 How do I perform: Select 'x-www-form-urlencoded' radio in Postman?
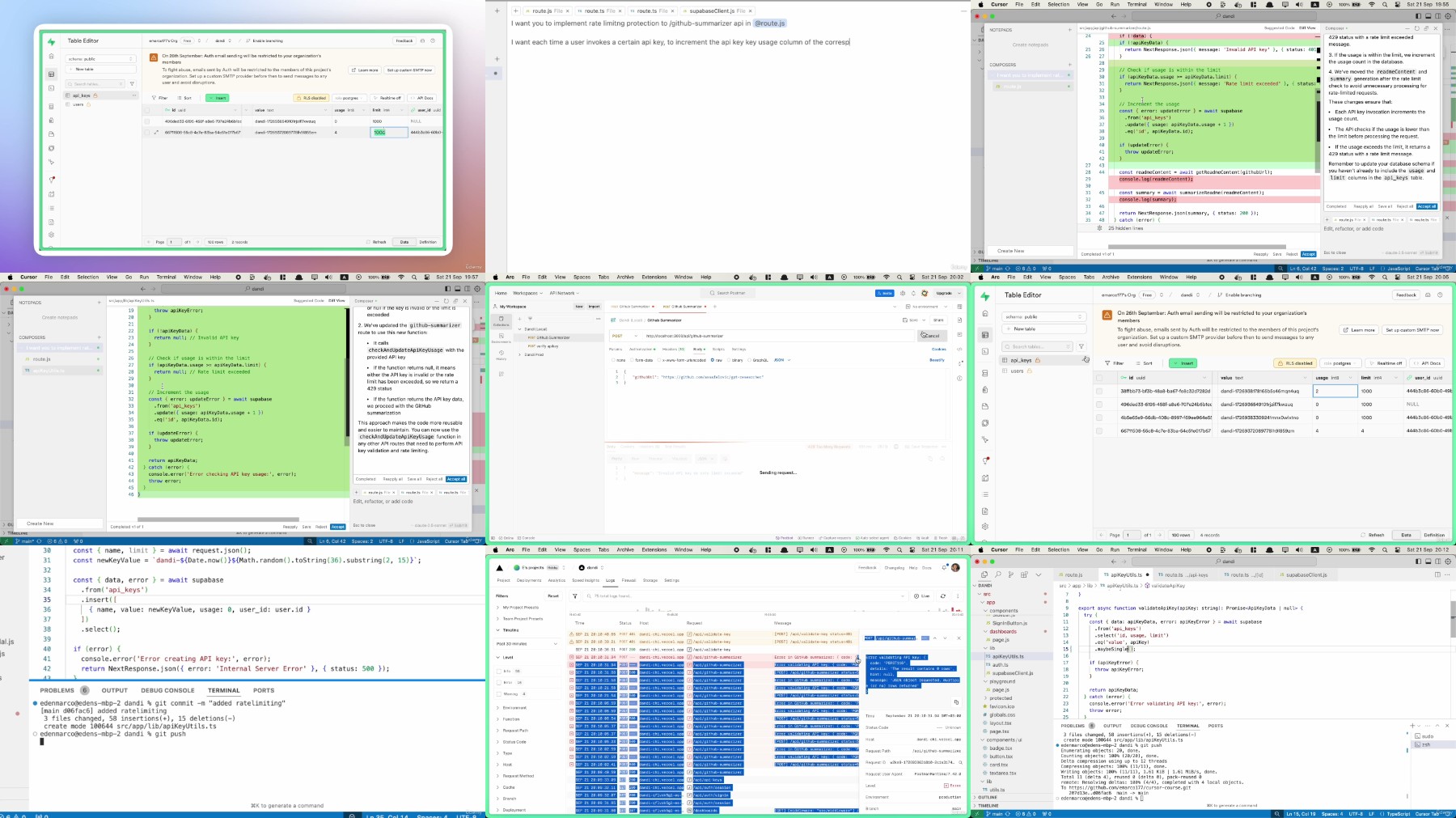[x=659, y=360]
